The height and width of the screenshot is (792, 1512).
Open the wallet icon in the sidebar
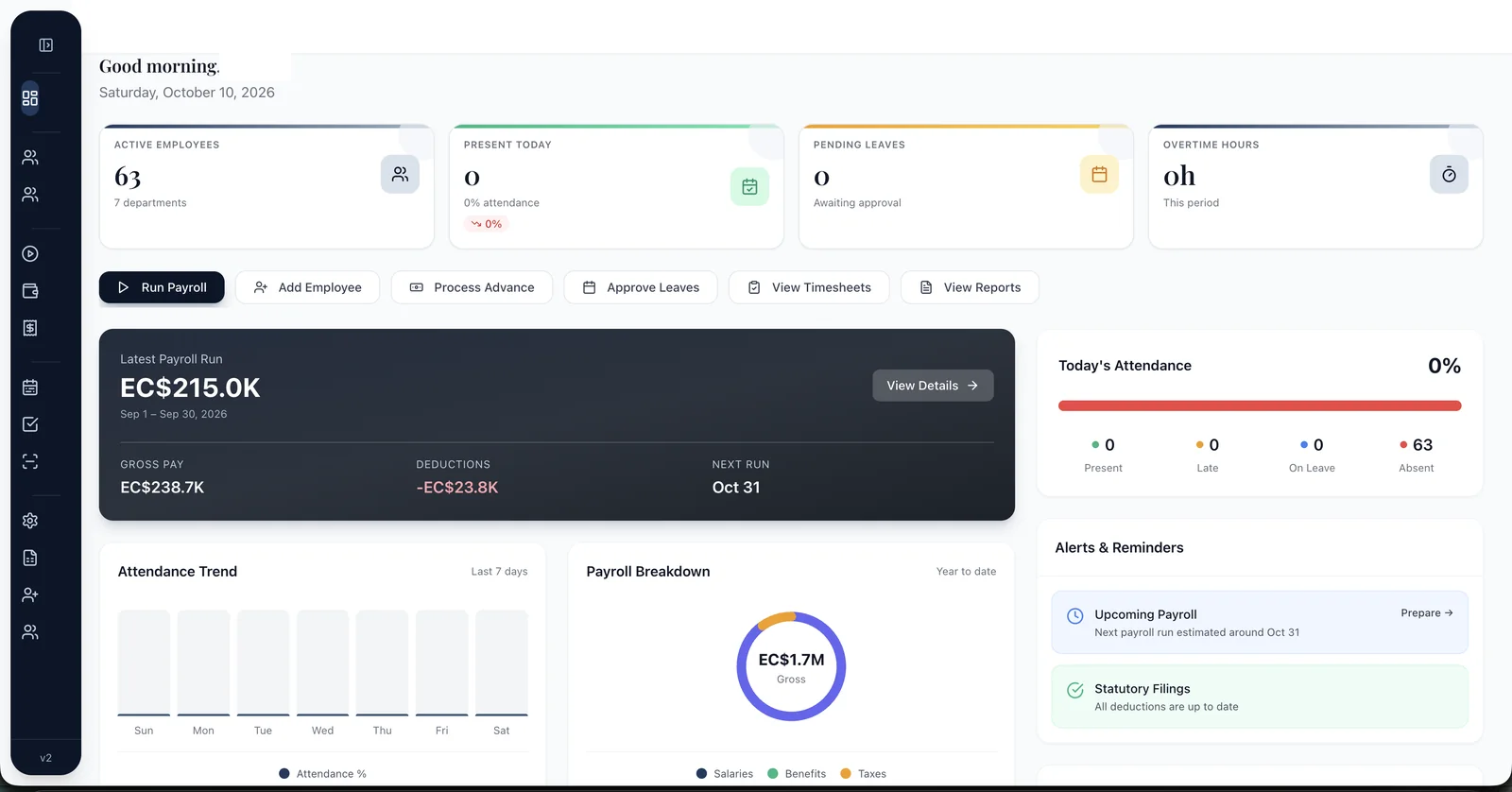(x=30, y=291)
